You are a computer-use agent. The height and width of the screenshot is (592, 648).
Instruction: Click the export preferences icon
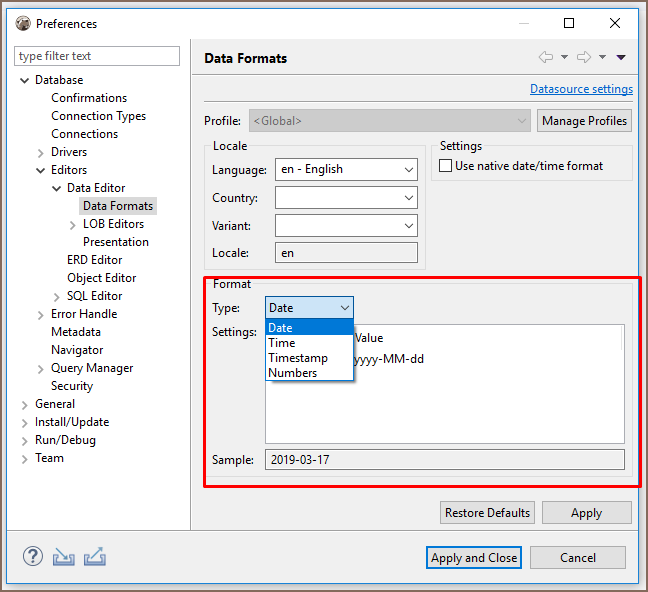95,557
